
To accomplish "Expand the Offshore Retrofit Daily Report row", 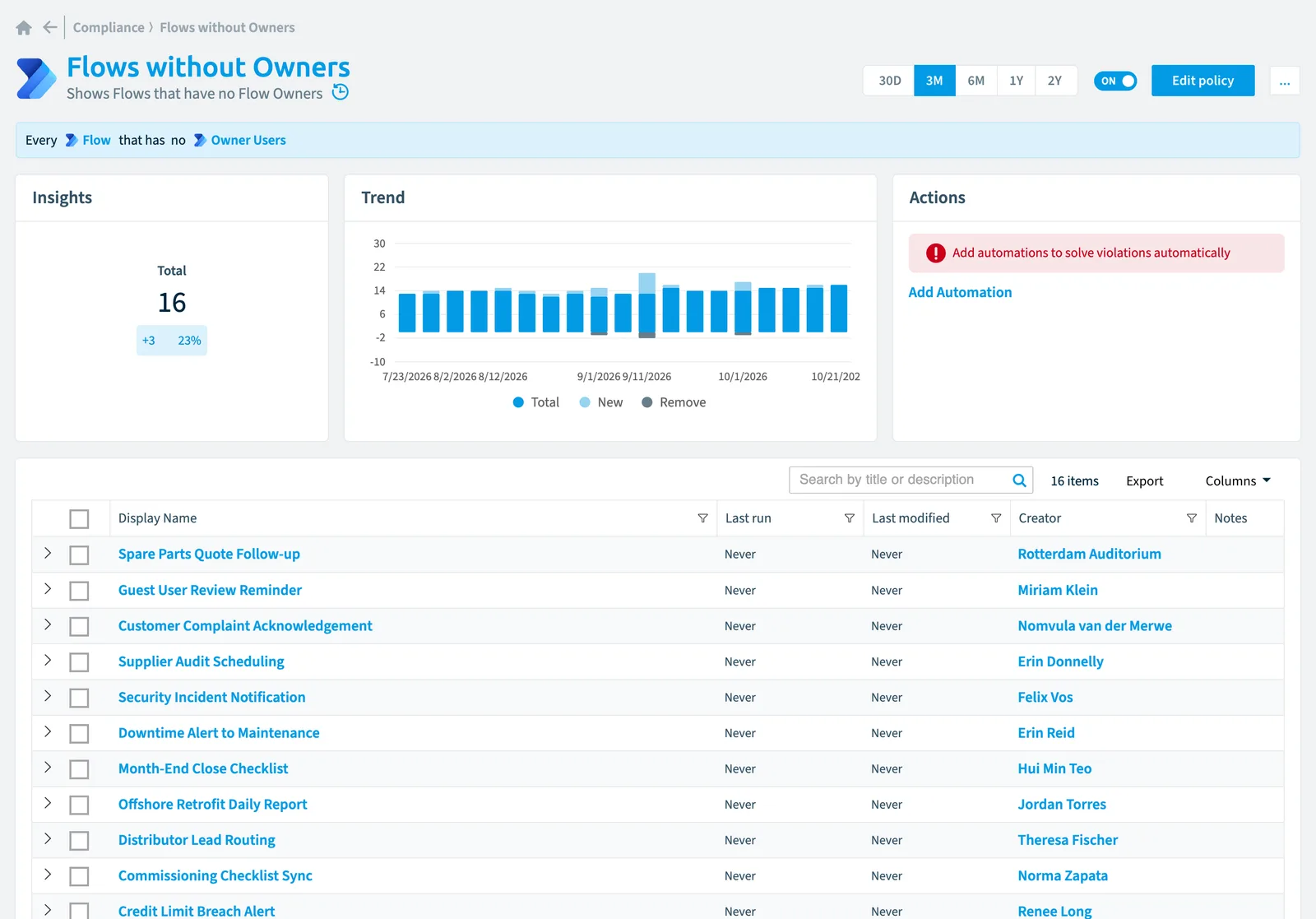I will [48, 803].
